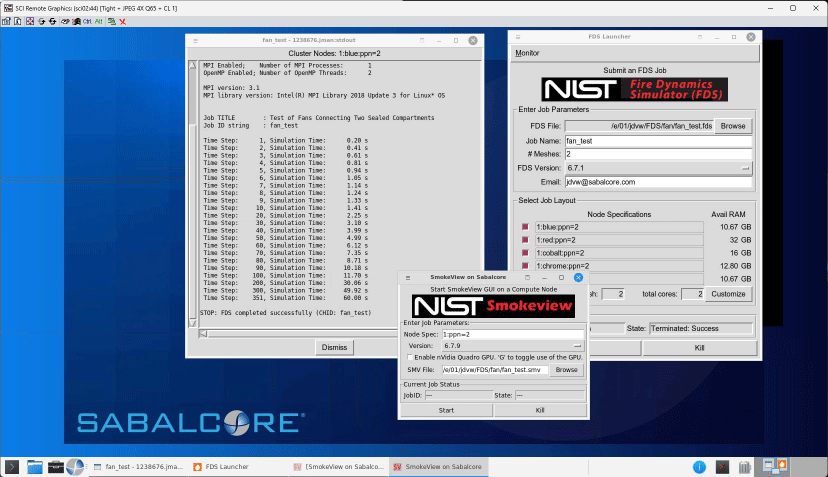This screenshot has height=477, width=828.
Task: Toggle the Alt key button in the viewer toolbar
Action: [x=99, y=21]
